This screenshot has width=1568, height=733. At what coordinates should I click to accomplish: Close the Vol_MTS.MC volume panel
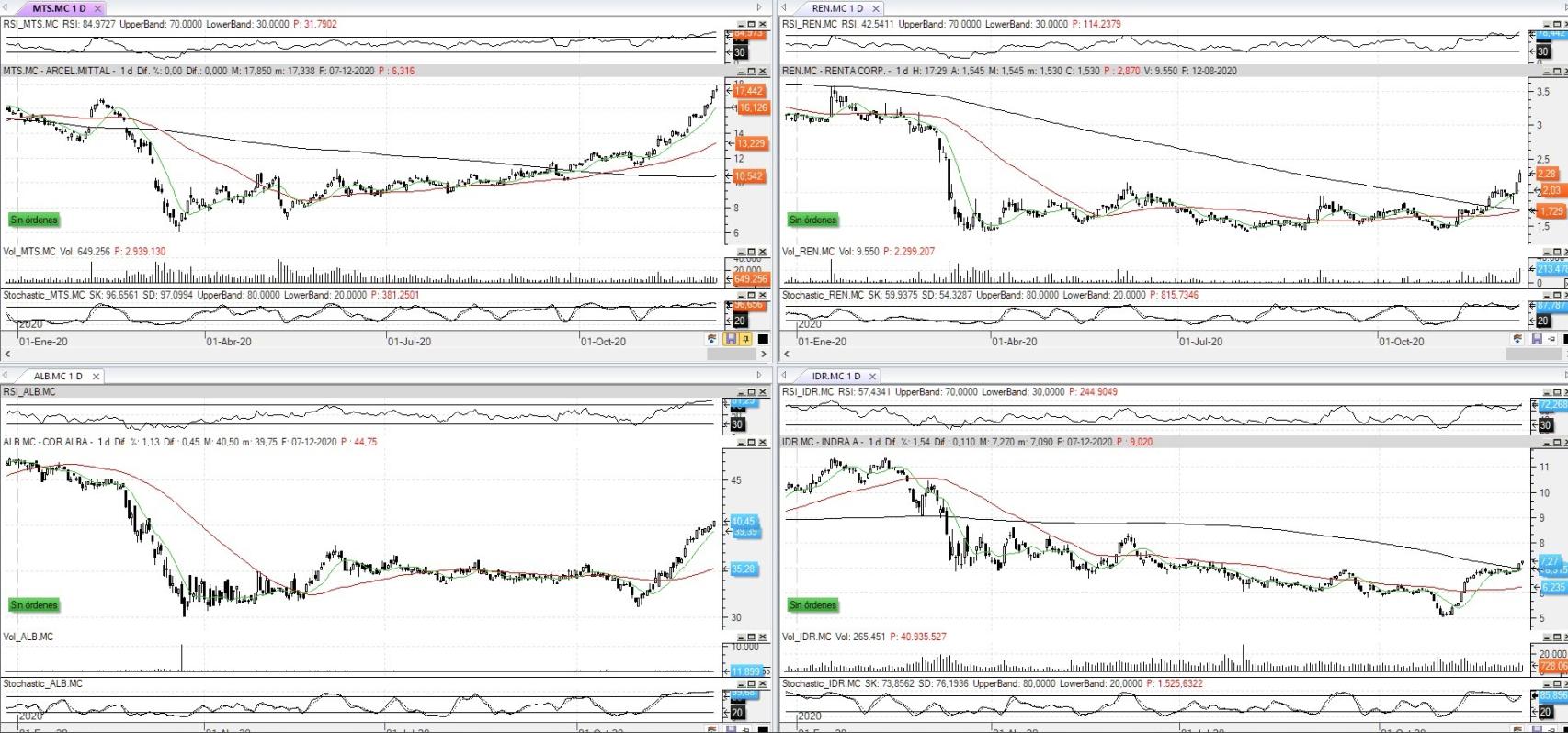(763, 252)
